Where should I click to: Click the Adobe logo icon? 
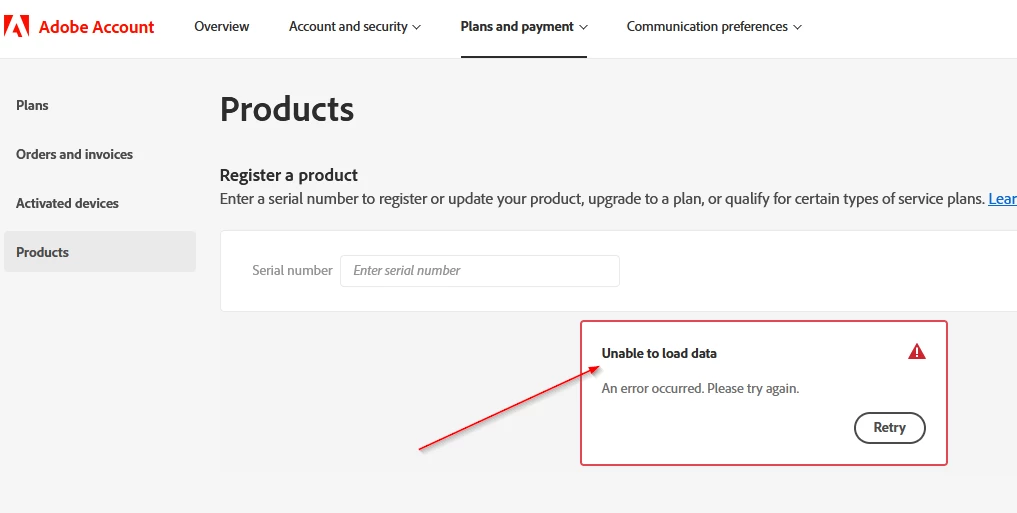[x=16, y=27]
